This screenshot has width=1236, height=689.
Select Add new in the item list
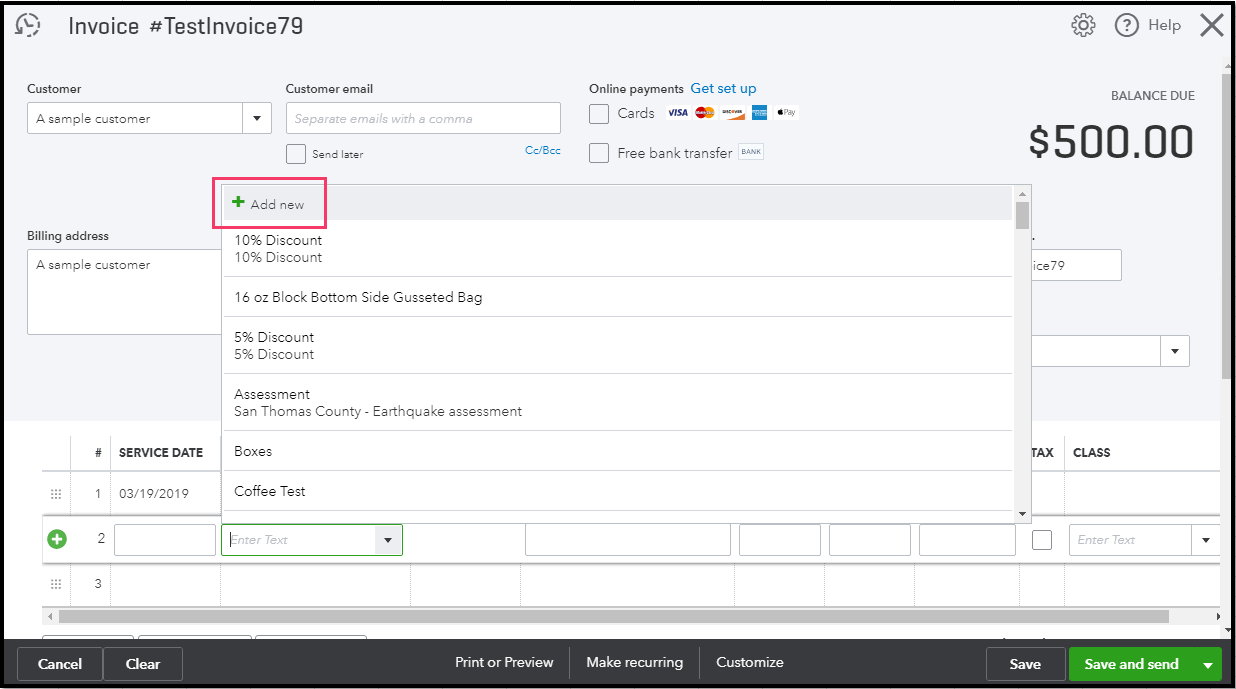tap(268, 202)
